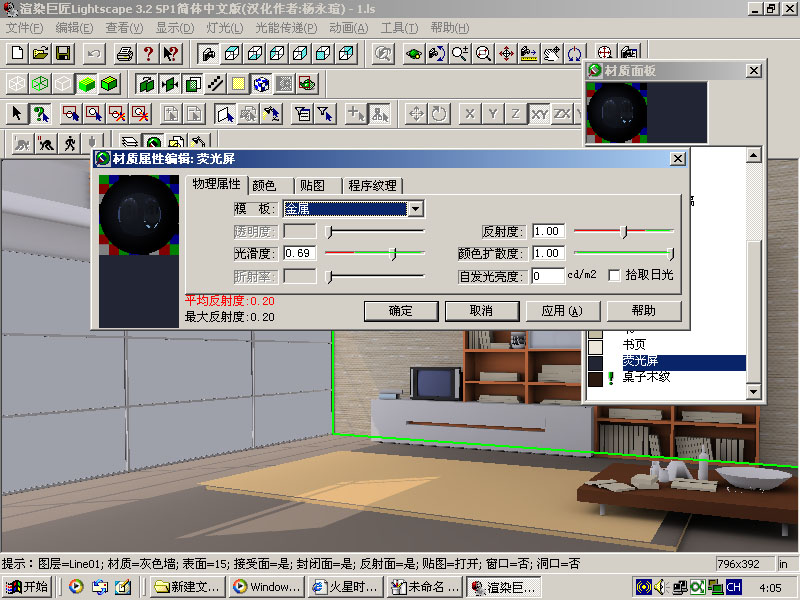Click the Undo arrow toolbar icon
The width and height of the screenshot is (800, 600).
(94, 53)
